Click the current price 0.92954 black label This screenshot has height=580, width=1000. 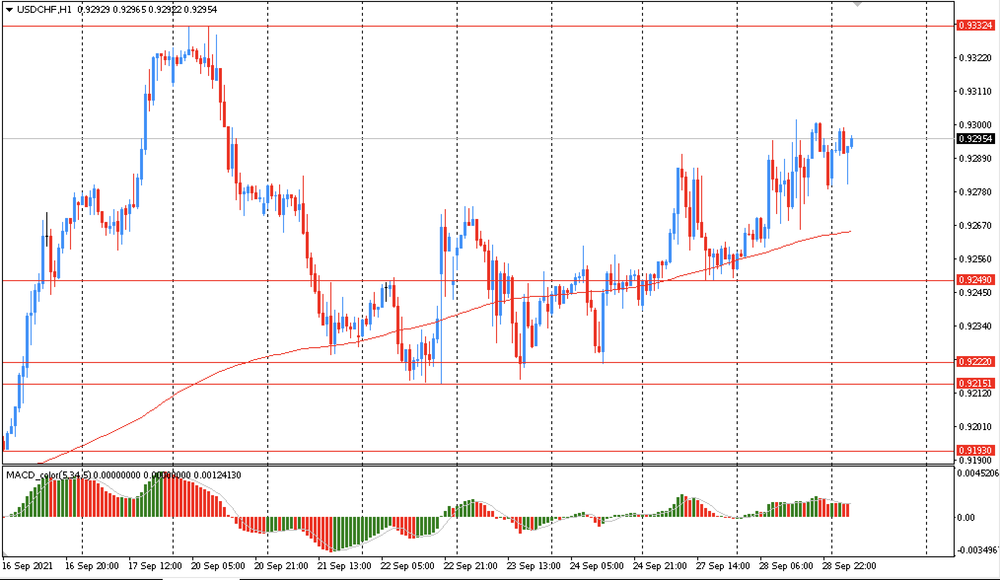(x=975, y=139)
